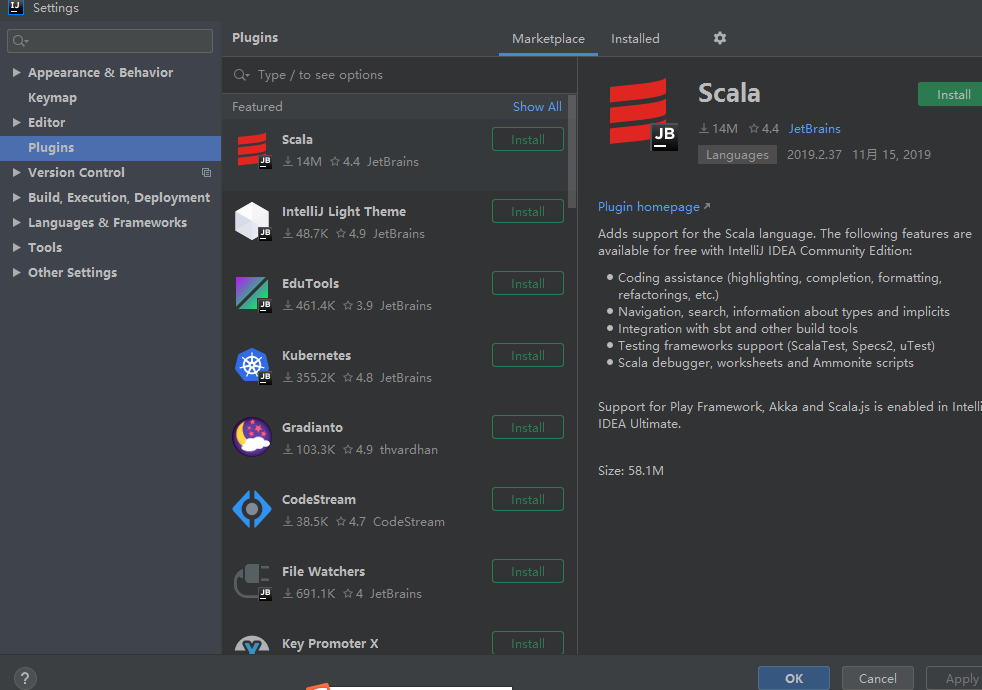
Task: Expand Appearance & Behavior settings
Action: pos(16,73)
